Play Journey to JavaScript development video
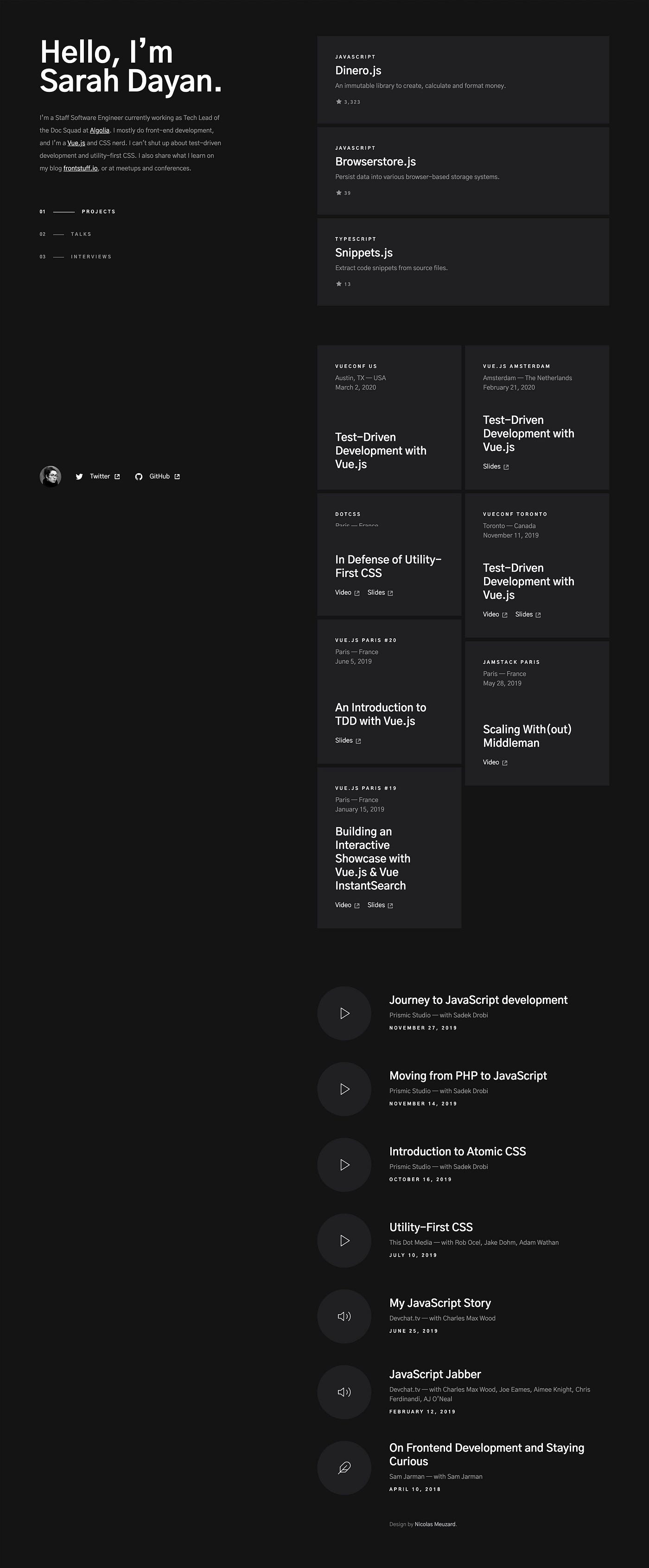 pyautogui.click(x=344, y=1014)
